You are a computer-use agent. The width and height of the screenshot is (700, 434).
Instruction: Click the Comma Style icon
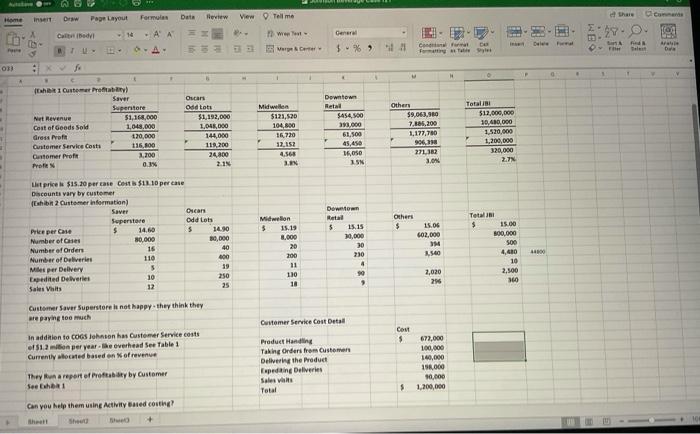pyautogui.click(x=370, y=48)
